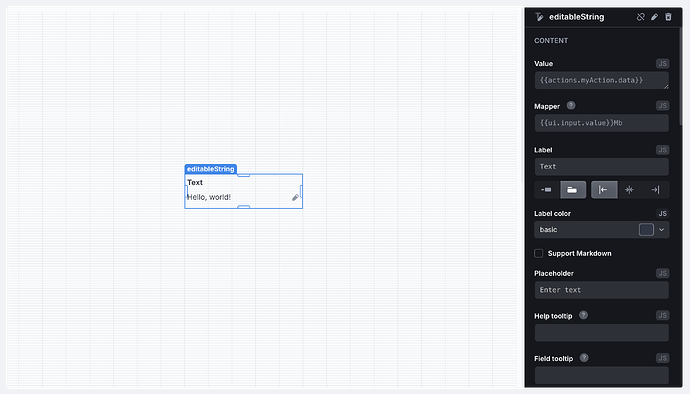Select the editableString tag on canvas

[210, 169]
